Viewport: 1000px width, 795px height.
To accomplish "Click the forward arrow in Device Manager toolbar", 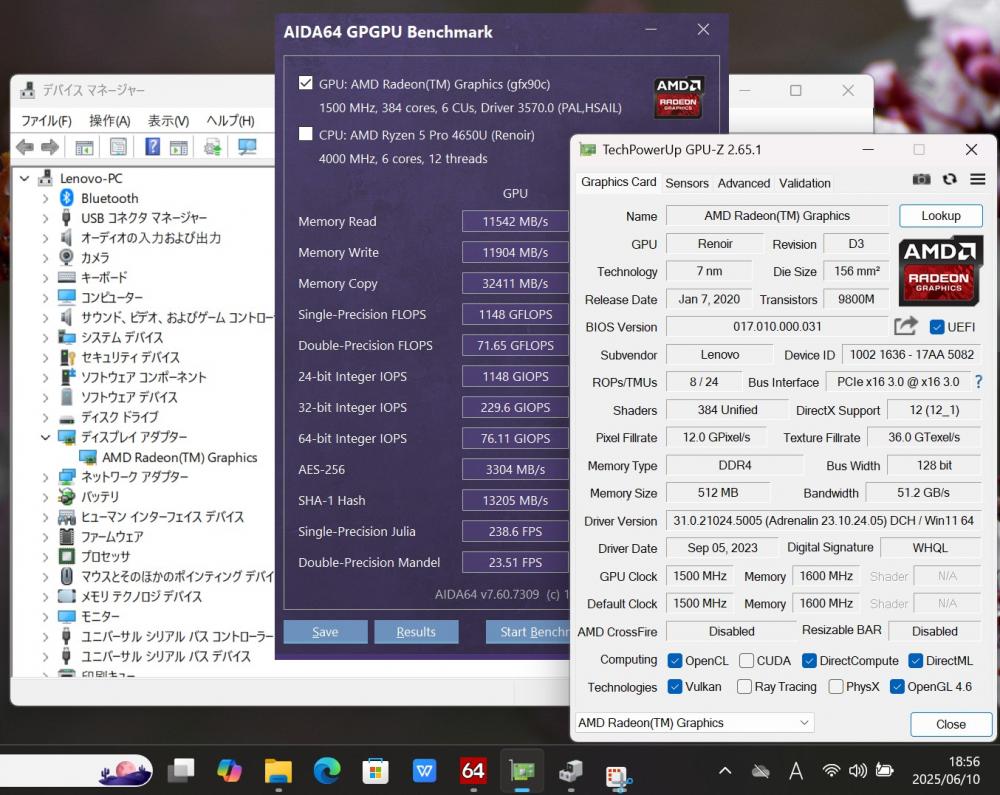I will tap(49, 147).
